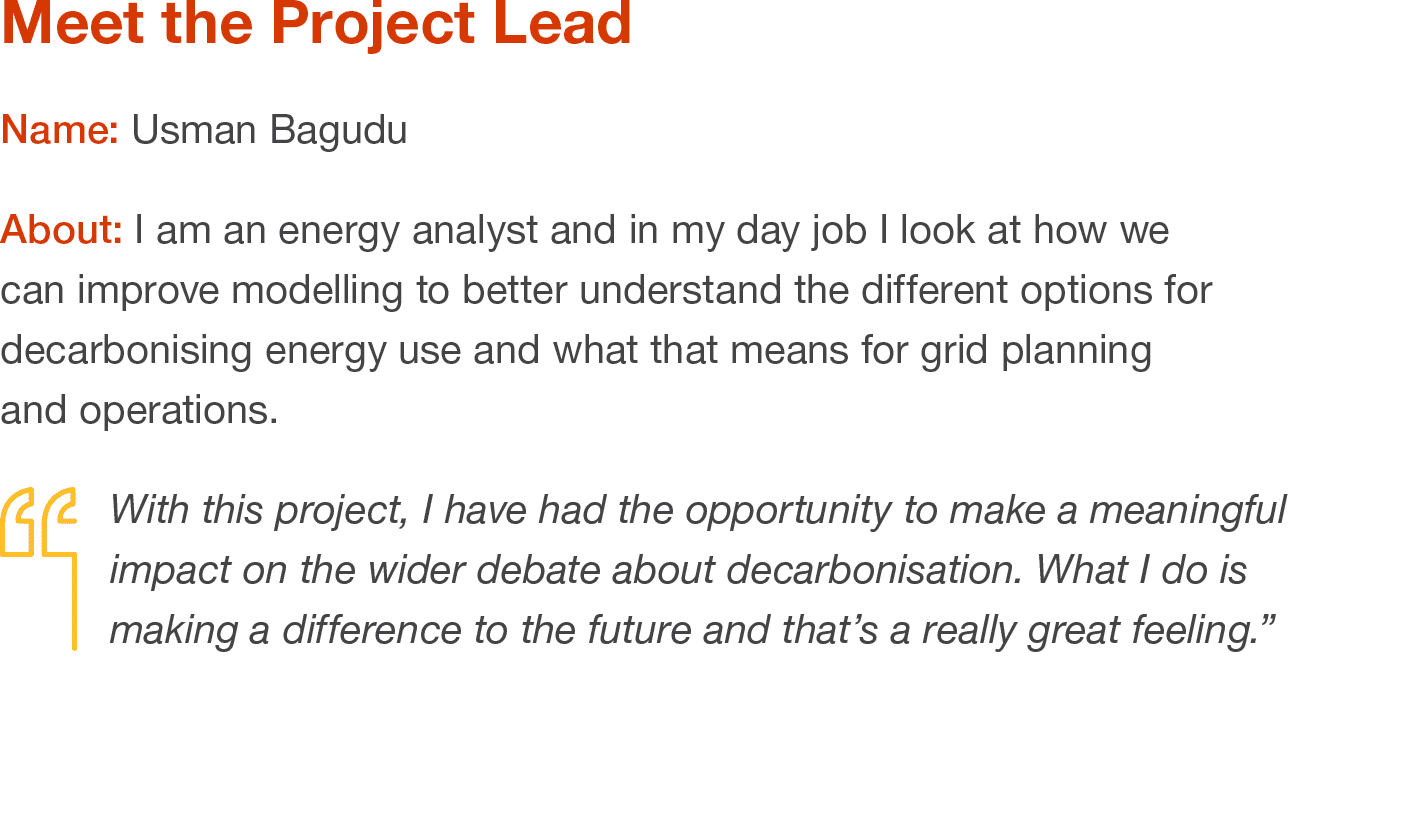Click the word "meaningful" in the quote
The image size is (1406, 836).
[1186, 510]
